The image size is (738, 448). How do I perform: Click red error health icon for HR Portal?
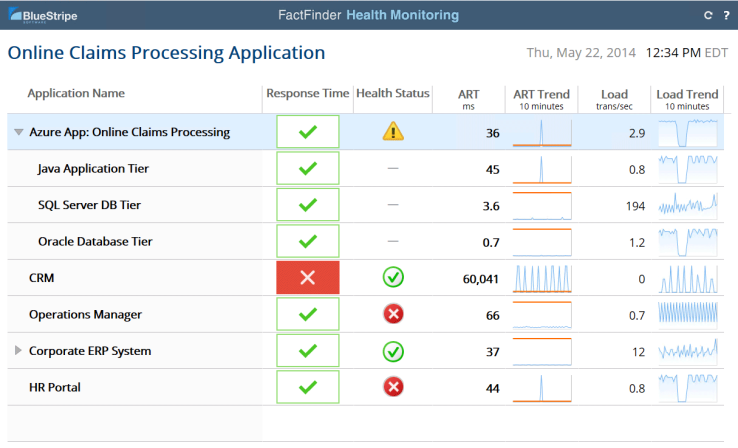(x=393, y=387)
